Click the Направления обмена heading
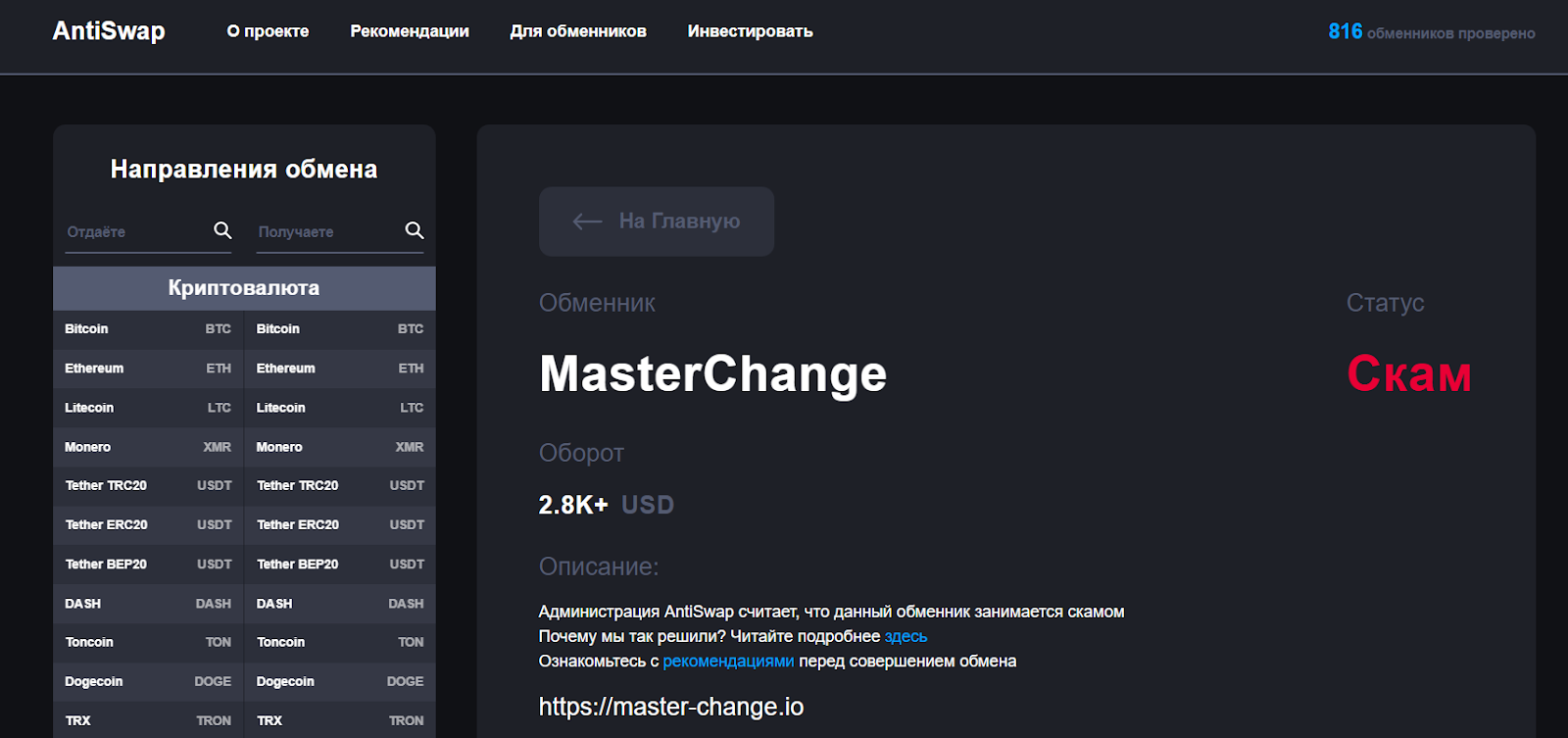 [x=244, y=170]
